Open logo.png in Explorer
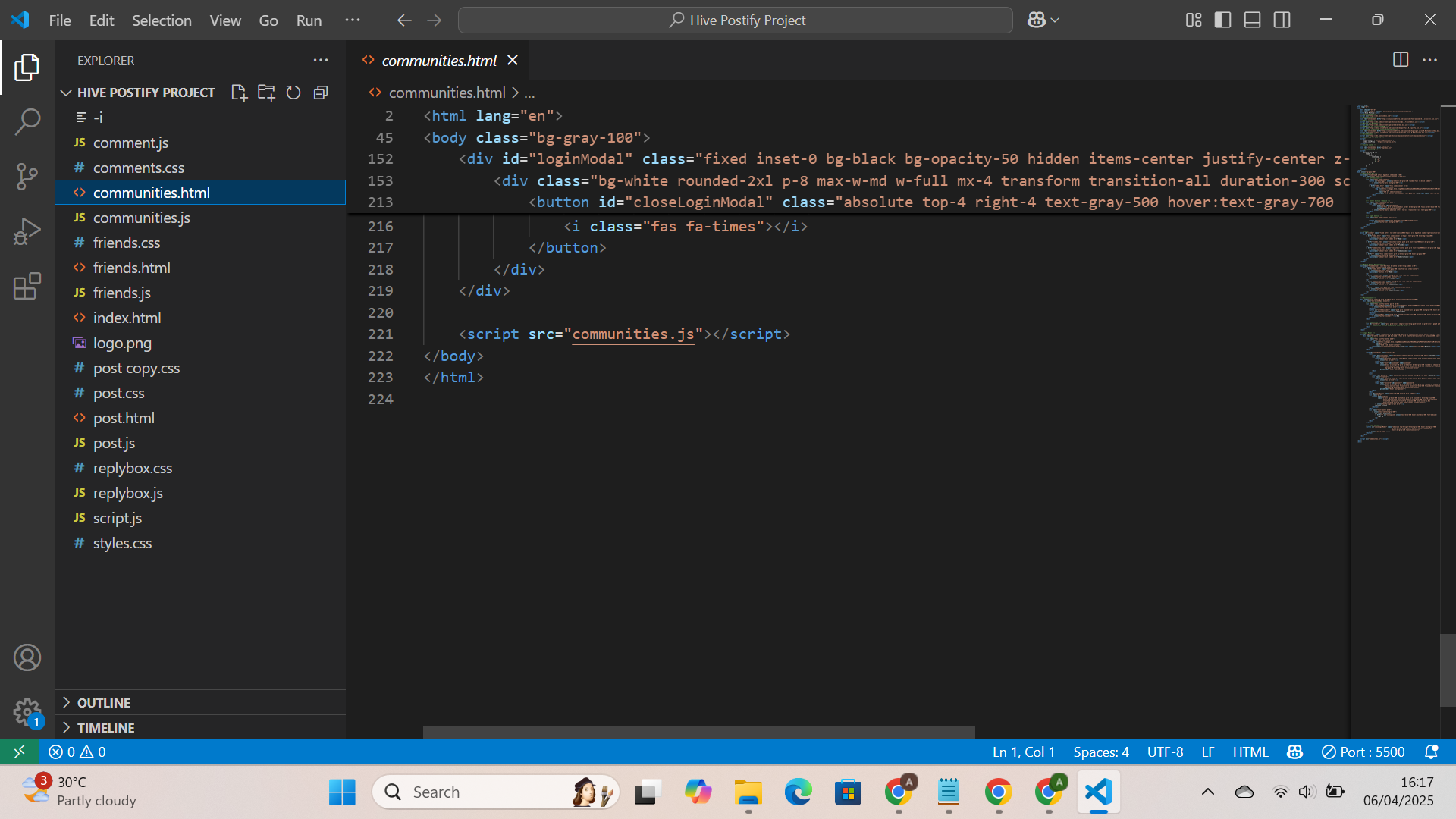The height and width of the screenshot is (819, 1456). pyautogui.click(x=200, y=343)
